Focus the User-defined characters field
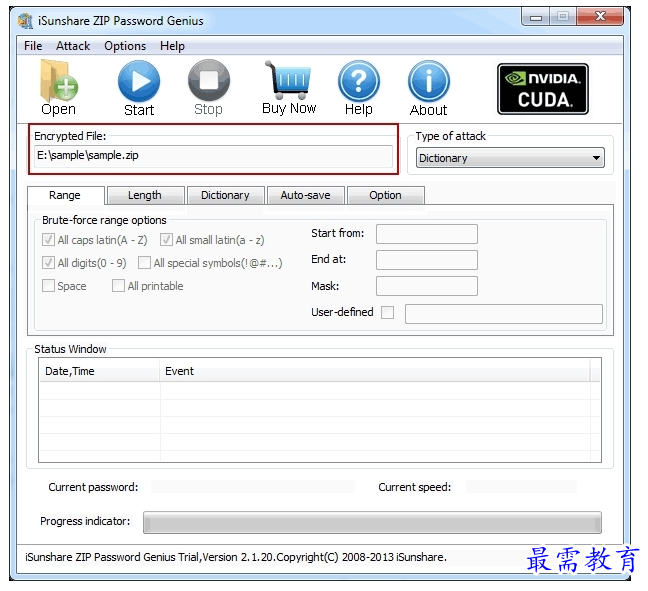The height and width of the screenshot is (591, 648). pos(504,314)
